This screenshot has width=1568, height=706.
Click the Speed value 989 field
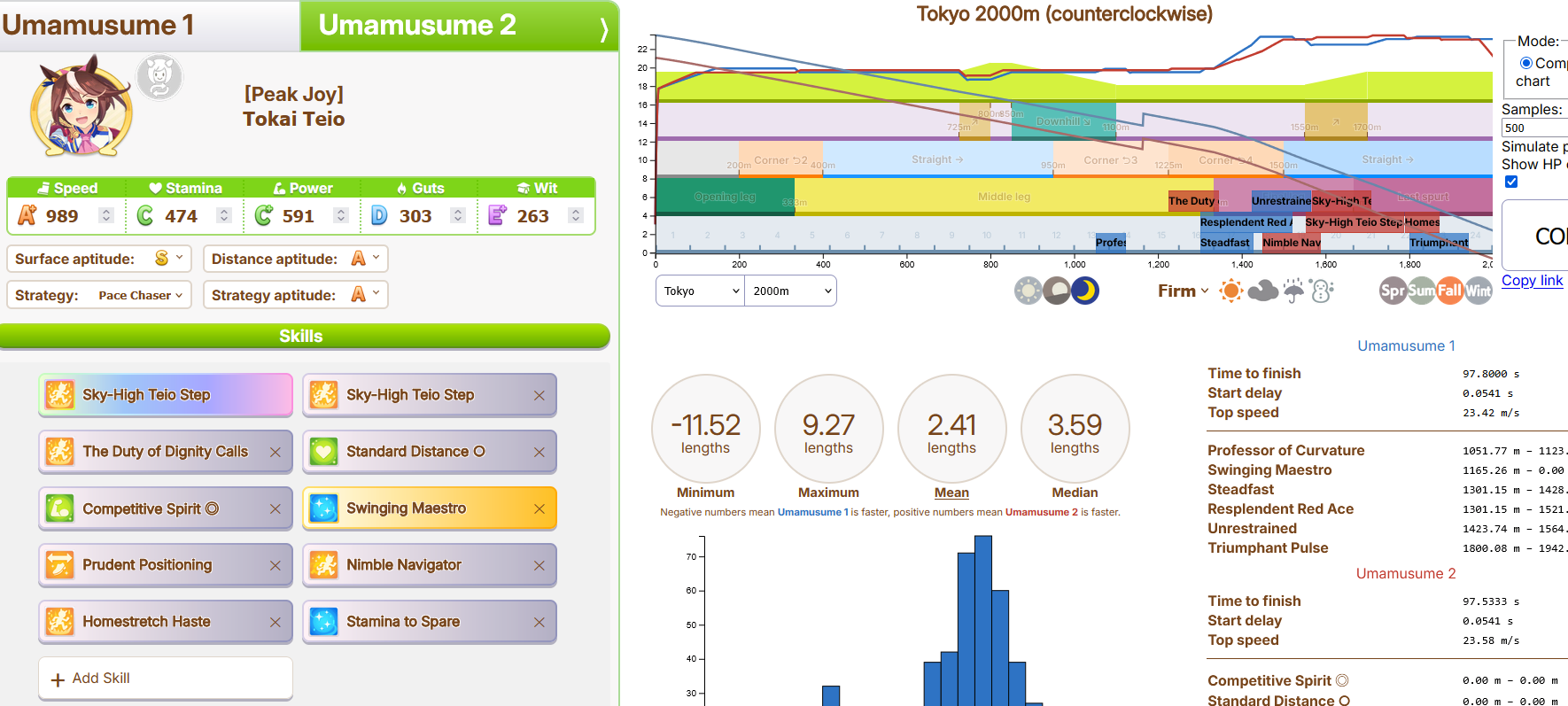64,215
